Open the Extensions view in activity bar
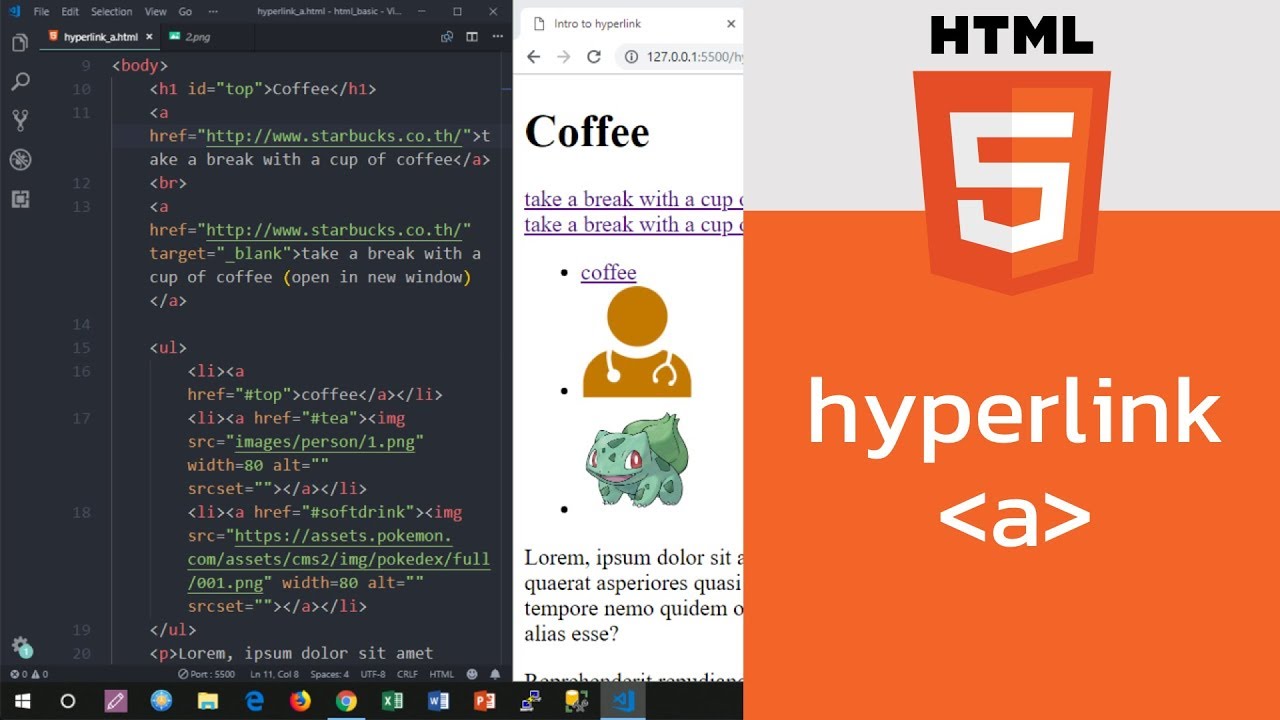 tap(19, 199)
